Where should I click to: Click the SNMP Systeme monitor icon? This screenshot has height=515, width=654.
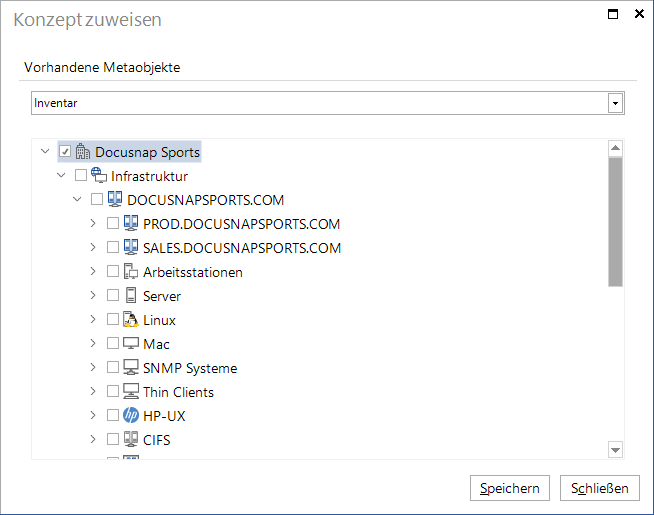click(x=131, y=367)
